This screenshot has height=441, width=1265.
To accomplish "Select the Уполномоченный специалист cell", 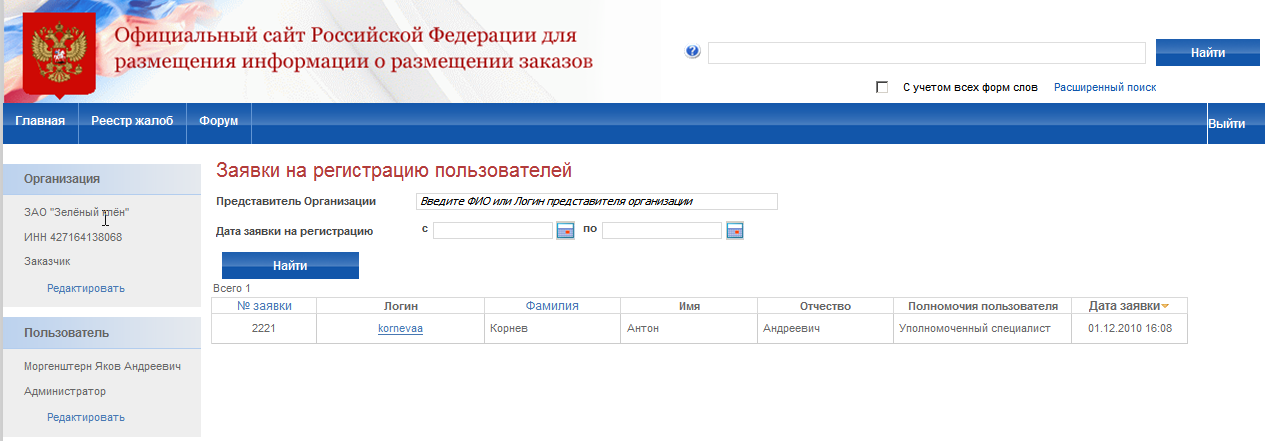I will (982, 328).
